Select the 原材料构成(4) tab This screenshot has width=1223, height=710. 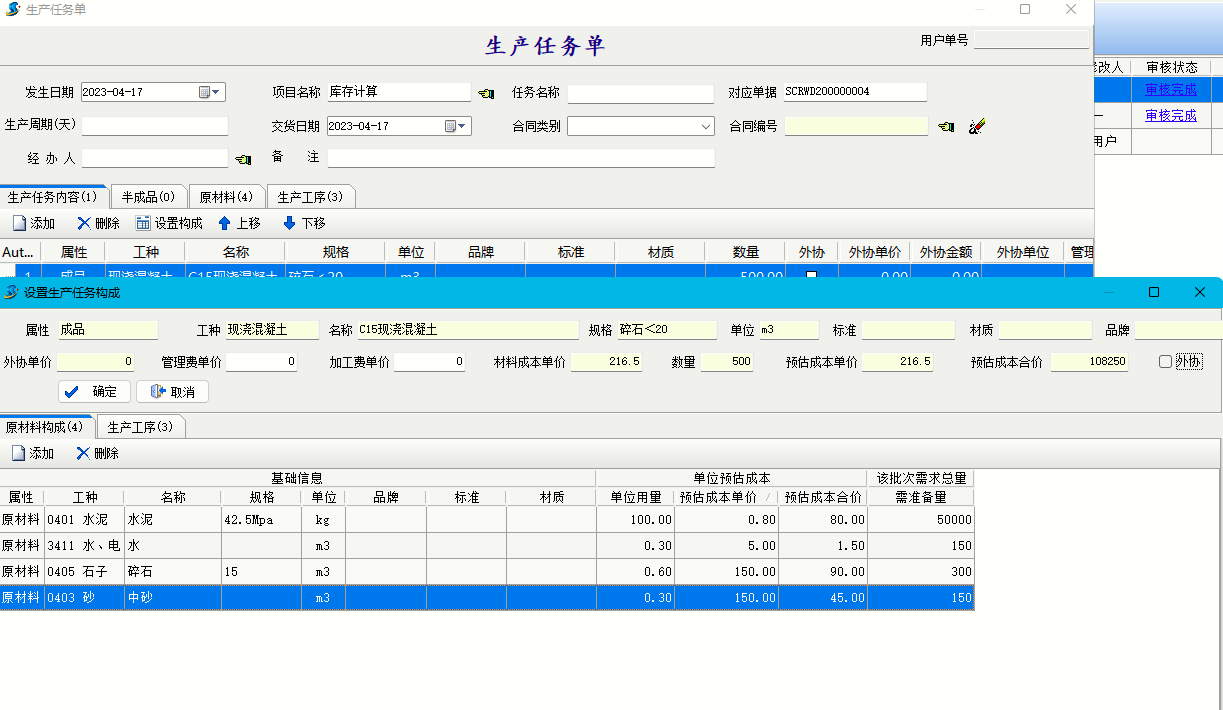click(45, 427)
